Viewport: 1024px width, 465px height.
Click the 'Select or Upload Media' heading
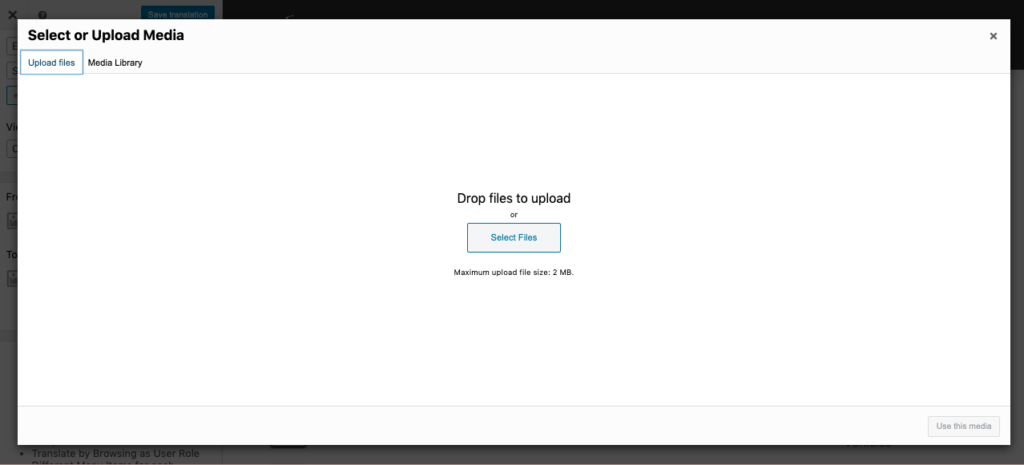[106, 35]
